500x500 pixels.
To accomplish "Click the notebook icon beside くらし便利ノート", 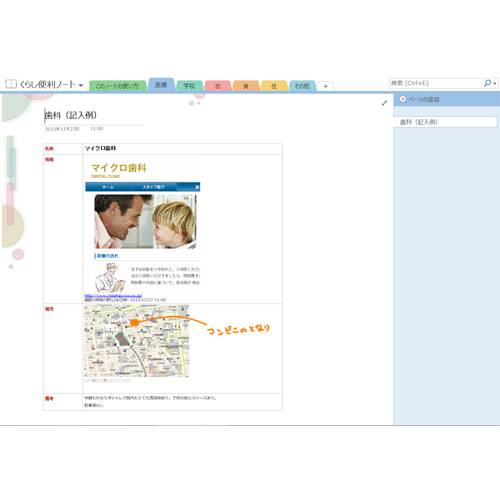I will (x=11, y=84).
